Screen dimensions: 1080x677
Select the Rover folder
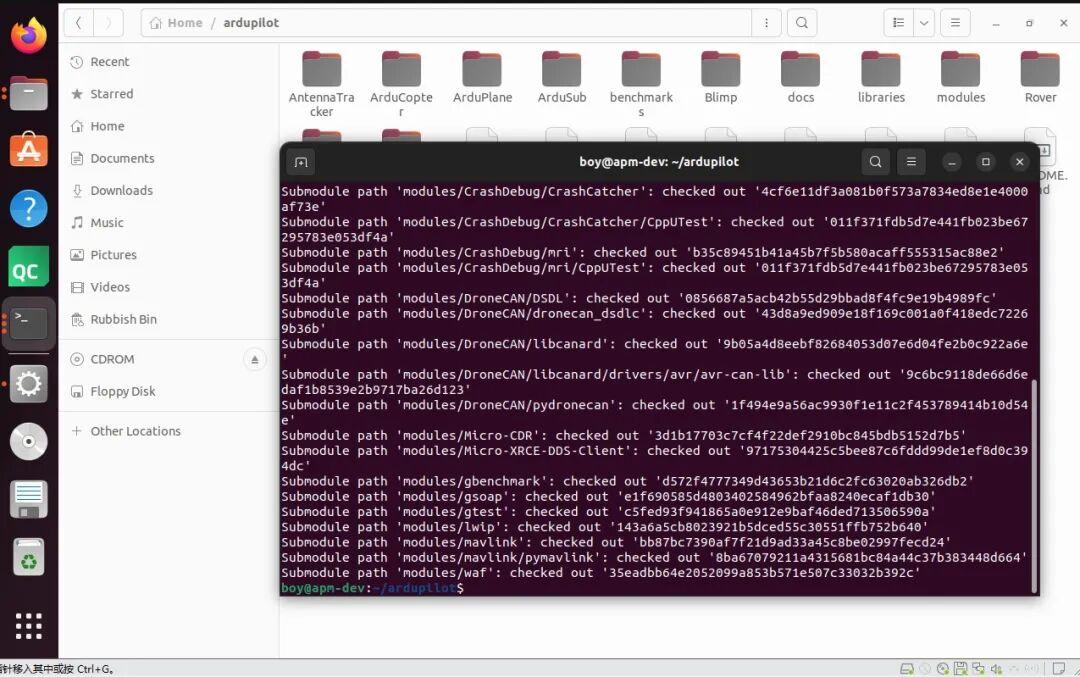(x=1040, y=77)
